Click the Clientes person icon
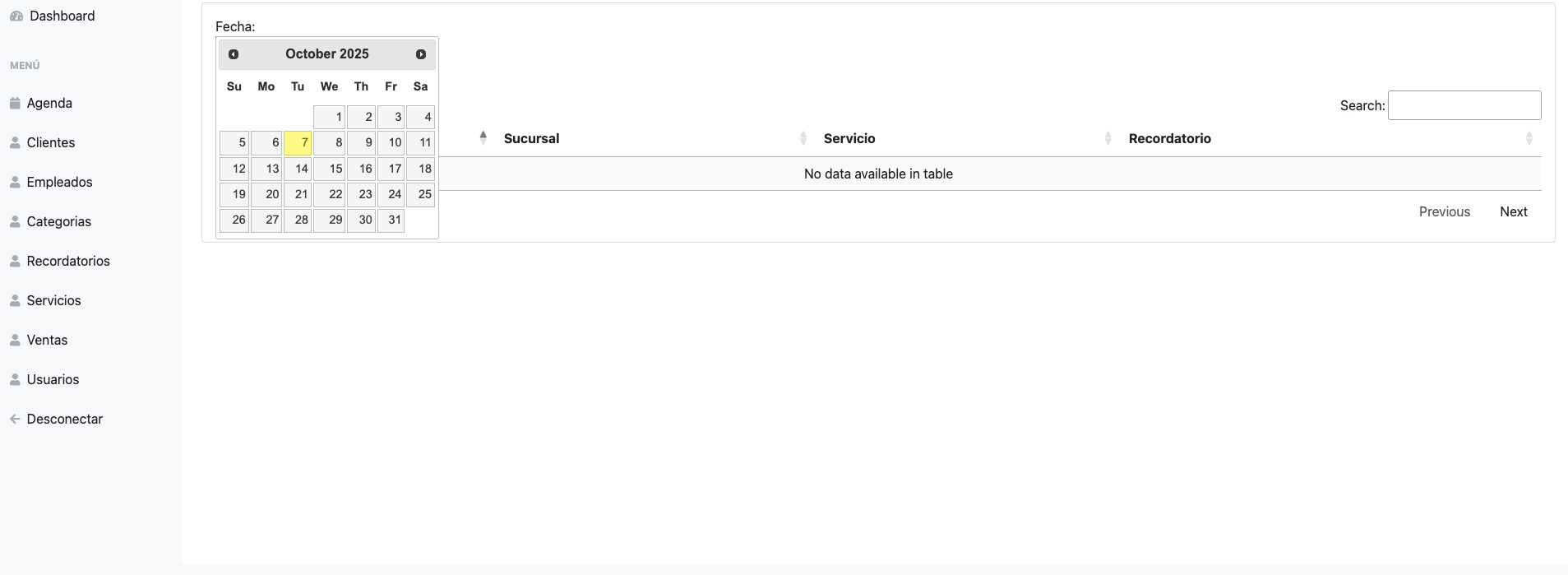 (15, 143)
